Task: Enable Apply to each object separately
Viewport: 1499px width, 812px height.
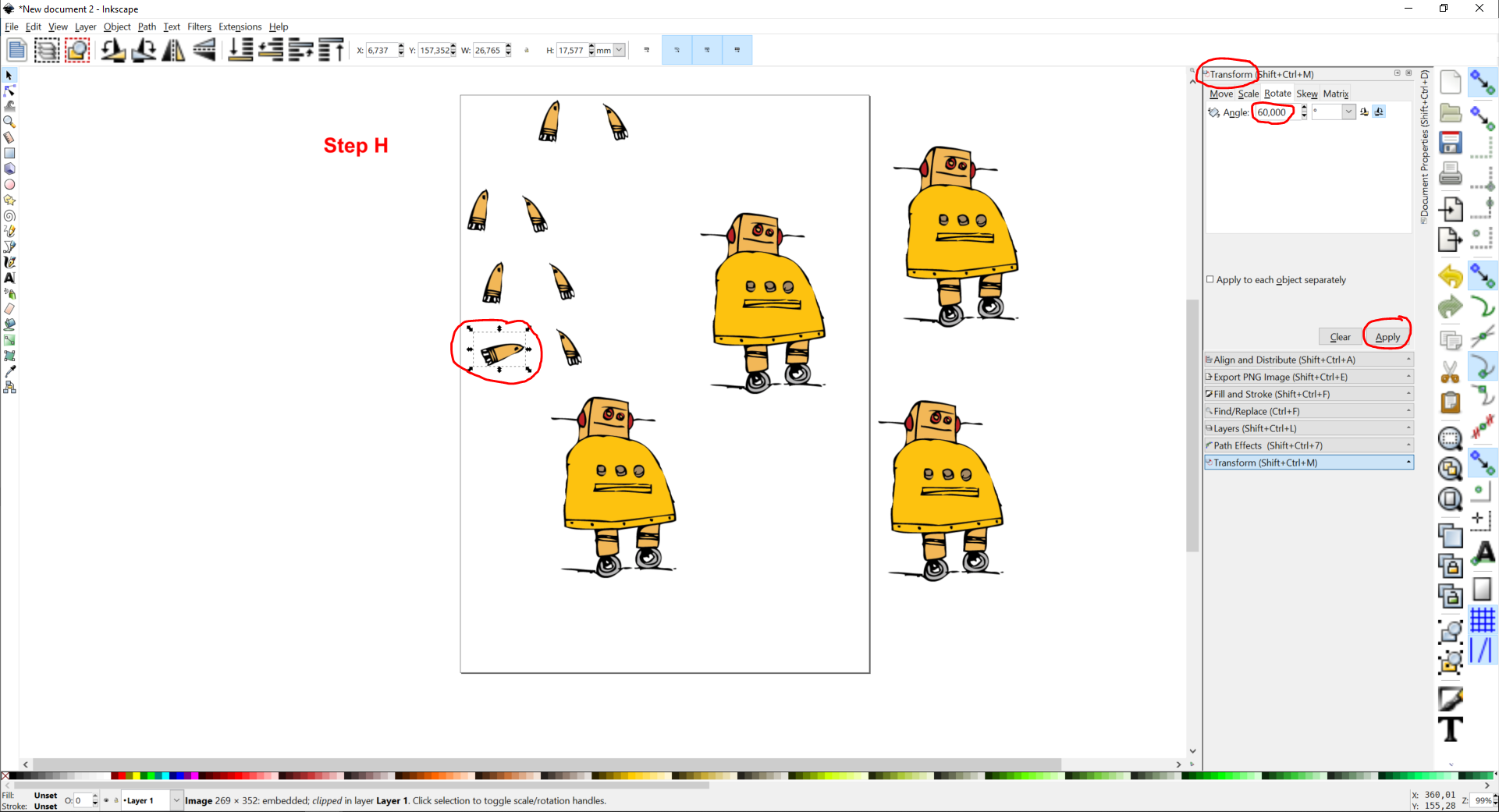Action: click(x=1210, y=279)
